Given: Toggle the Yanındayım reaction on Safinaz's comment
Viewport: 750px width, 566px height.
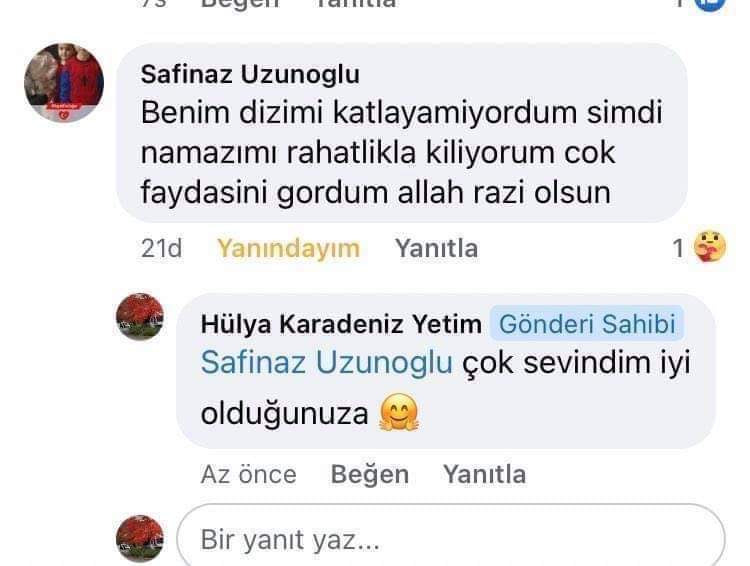Looking at the screenshot, I should [x=288, y=248].
